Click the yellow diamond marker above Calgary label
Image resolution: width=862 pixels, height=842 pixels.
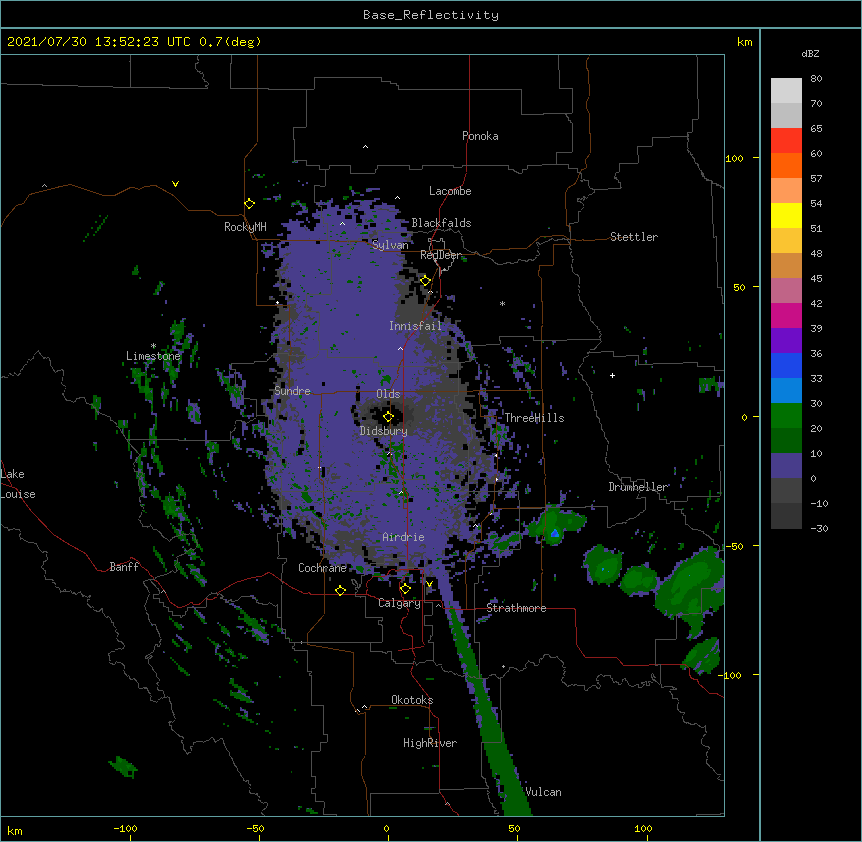[405, 589]
